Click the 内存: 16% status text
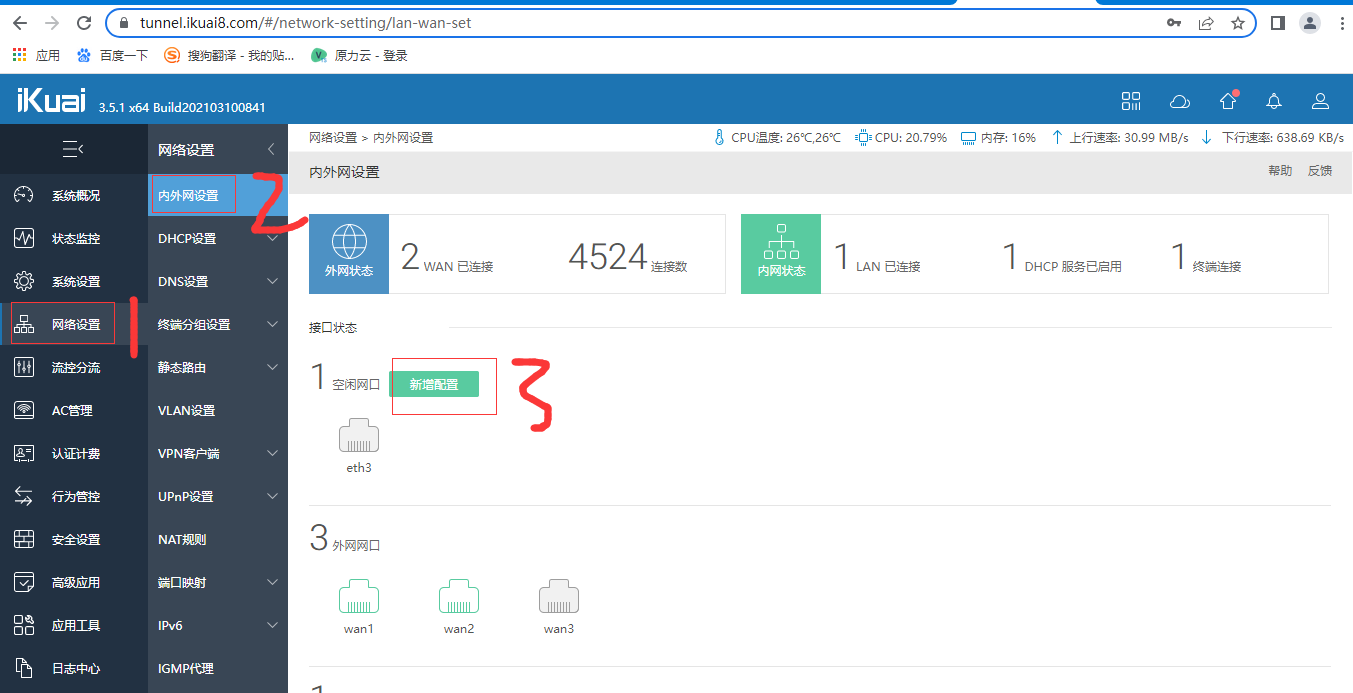Screen dimensions: 1353x693 click(998, 138)
